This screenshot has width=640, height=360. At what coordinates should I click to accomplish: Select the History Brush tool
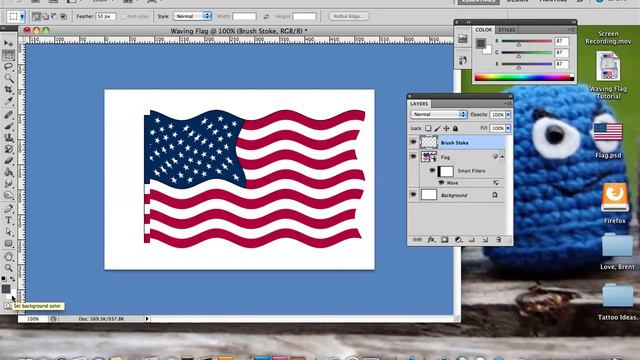(x=8, y=149)
